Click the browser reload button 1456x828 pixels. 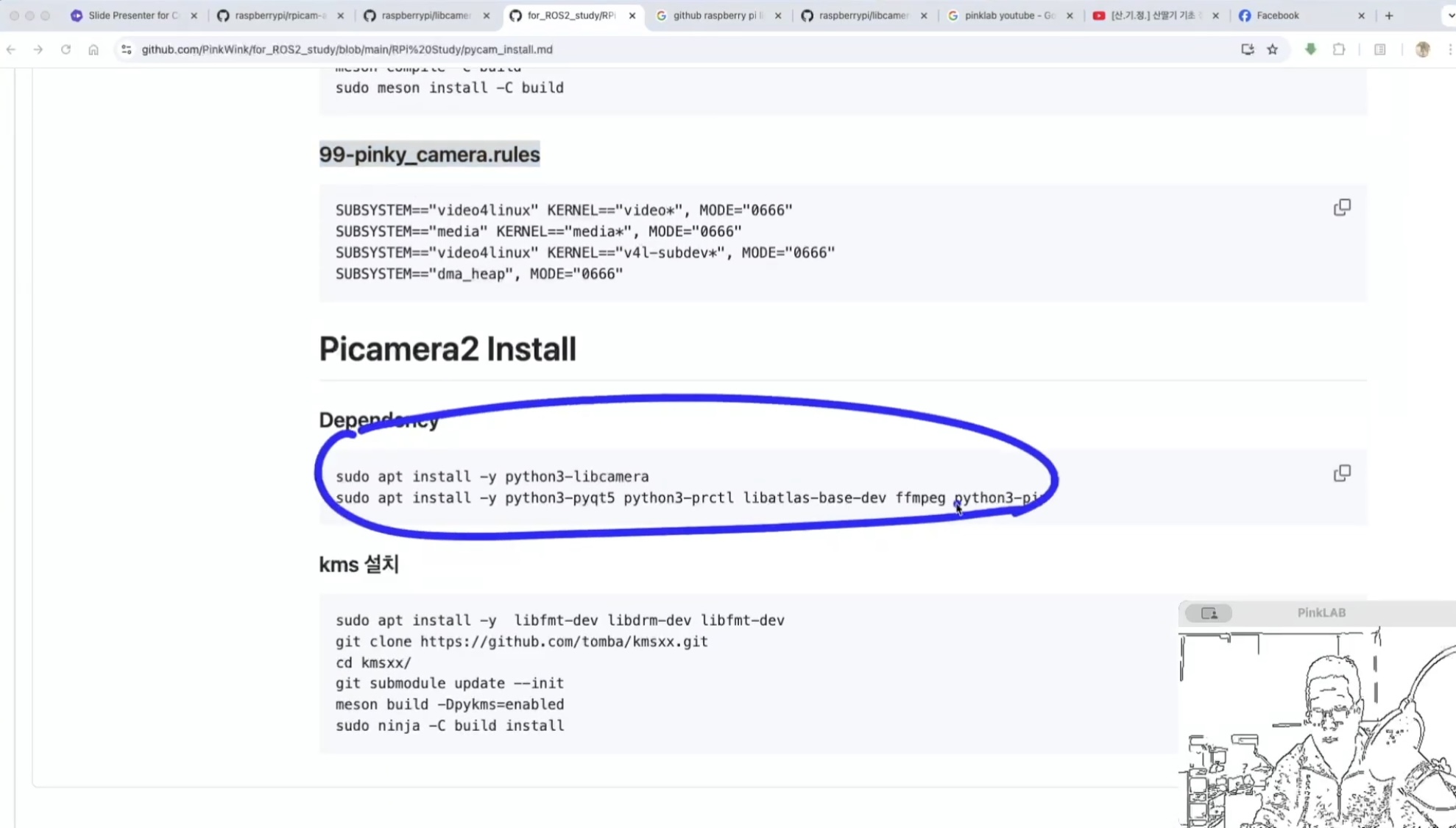(66, 49)
